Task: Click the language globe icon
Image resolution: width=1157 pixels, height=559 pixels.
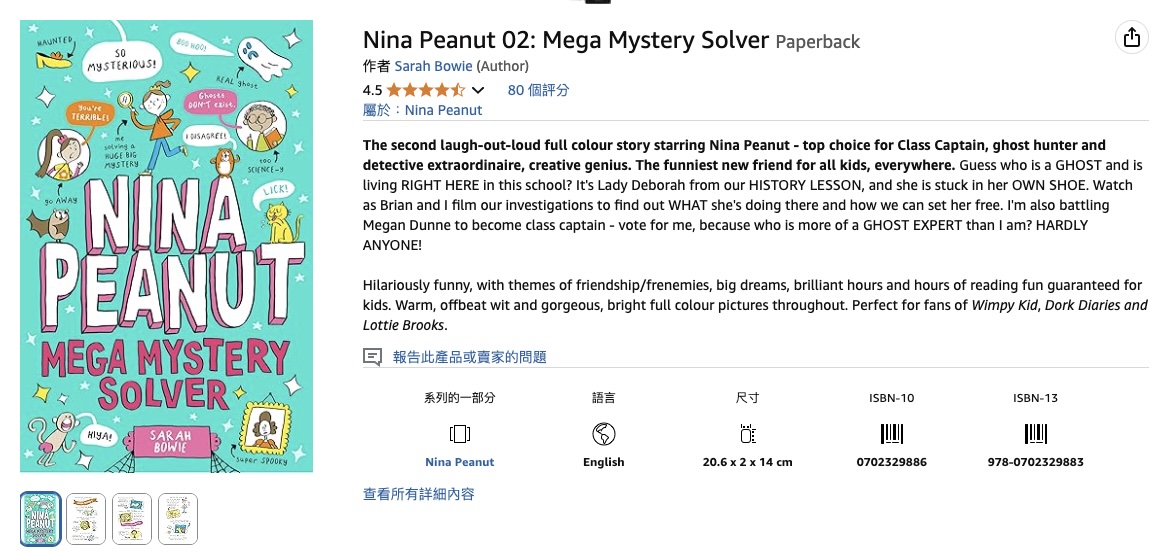Action: (603, 434)
